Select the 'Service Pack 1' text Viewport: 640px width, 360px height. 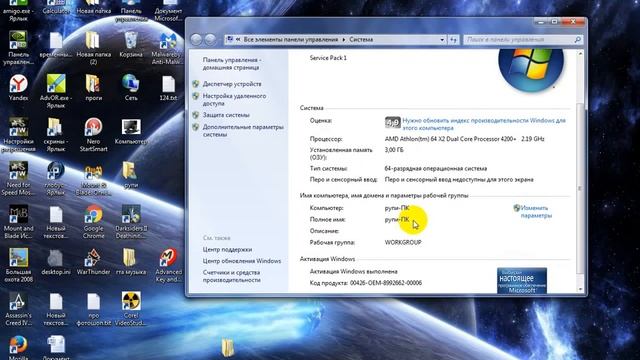(x=328, y=58)
